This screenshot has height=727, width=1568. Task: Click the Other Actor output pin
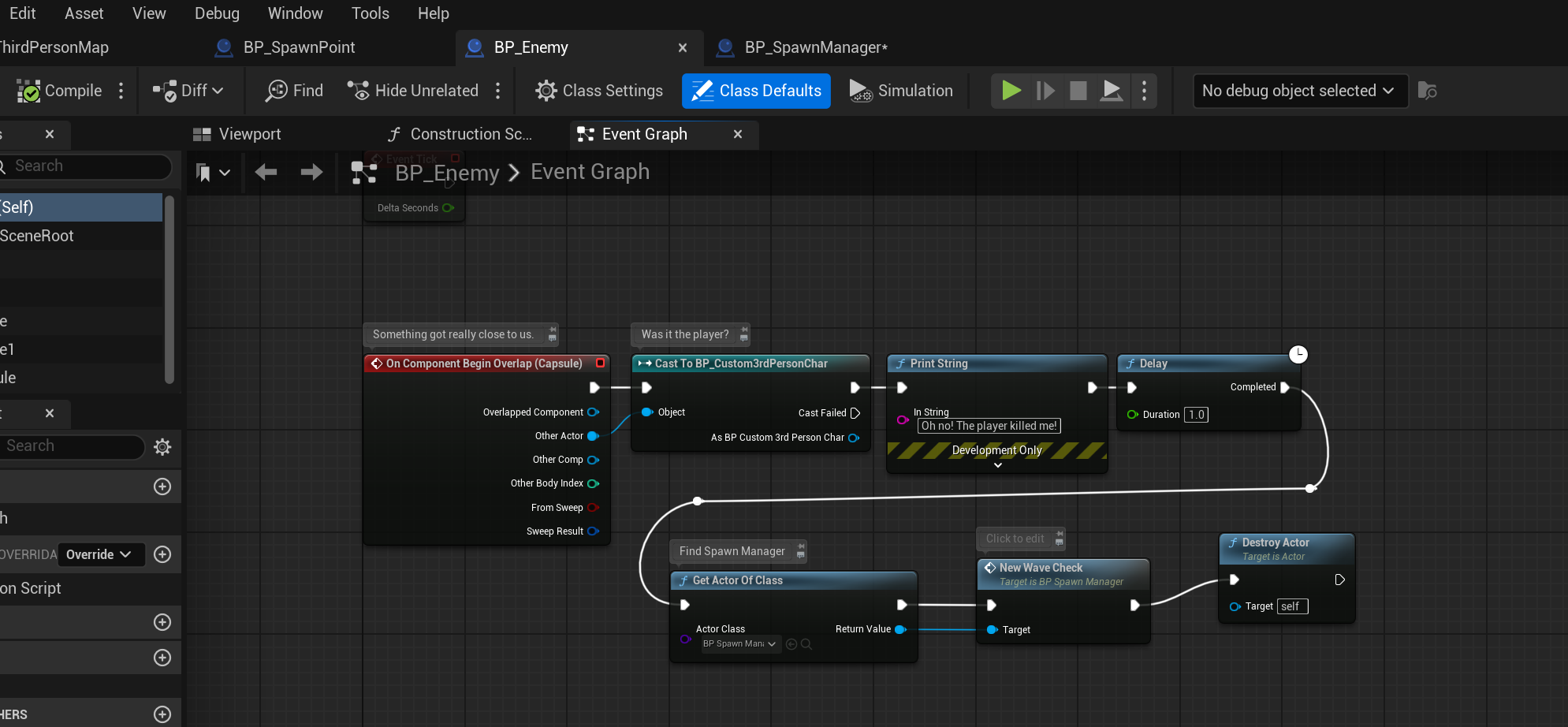pyautogui.click(x=594, y=436)
